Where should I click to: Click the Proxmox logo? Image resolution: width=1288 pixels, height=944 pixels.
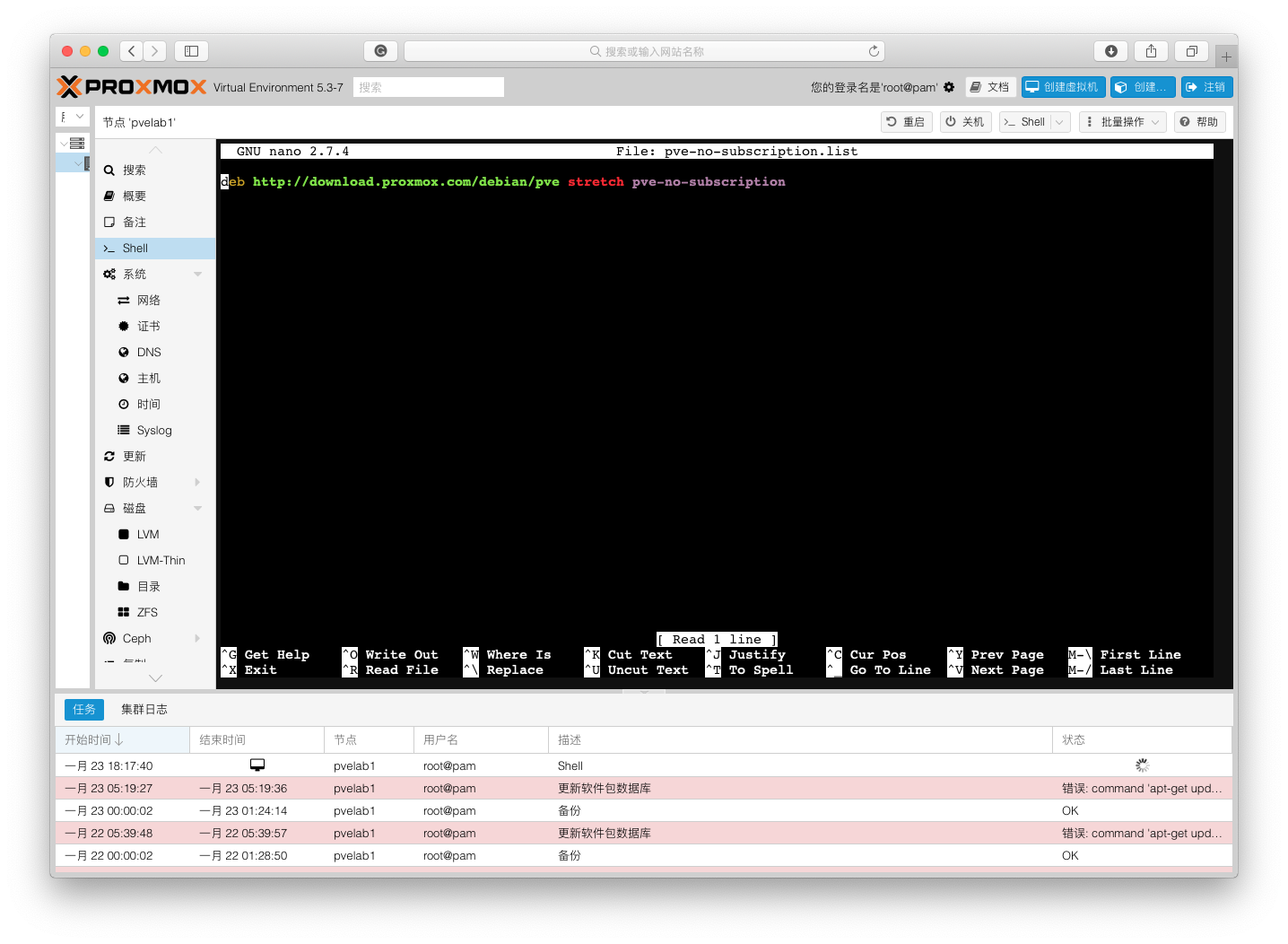131,87
